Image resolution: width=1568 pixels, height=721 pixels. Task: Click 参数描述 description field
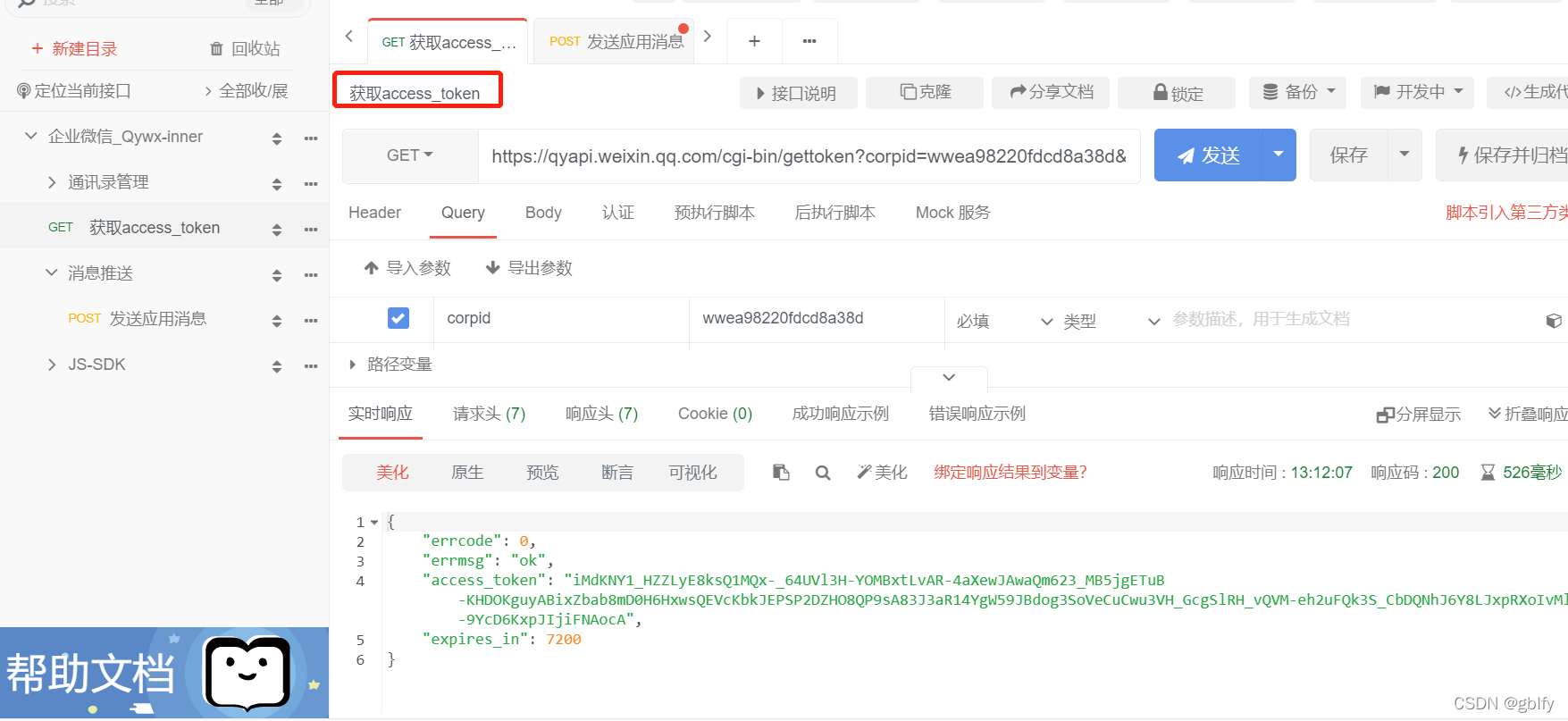[1261, 319]
